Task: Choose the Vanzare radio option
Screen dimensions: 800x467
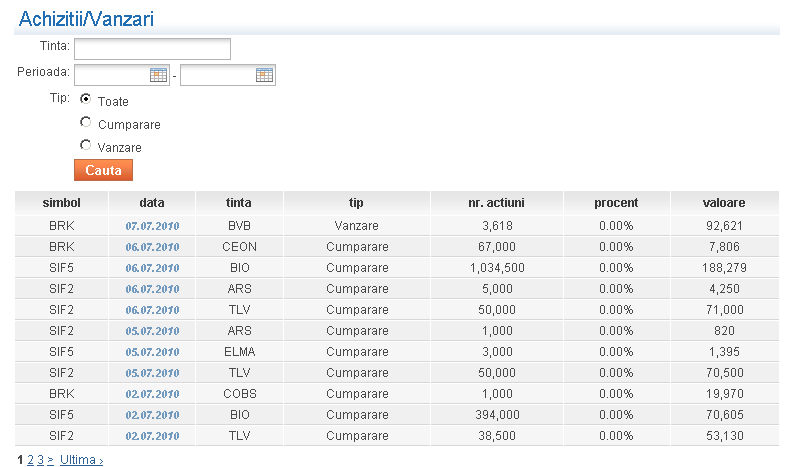Action: pos(86,145)
